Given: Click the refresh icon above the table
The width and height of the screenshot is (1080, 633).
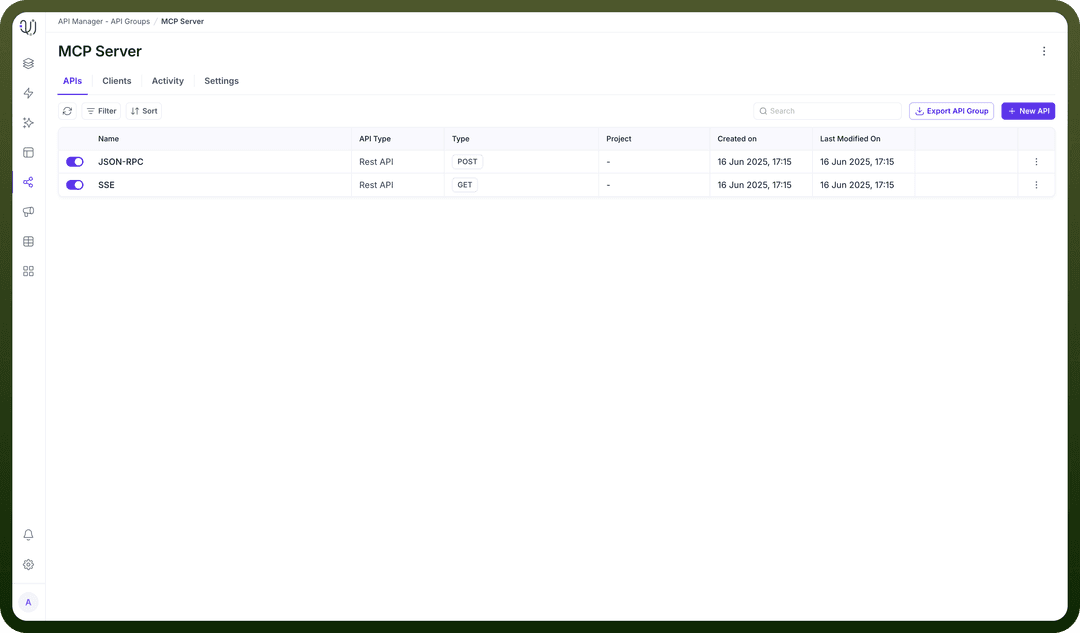Looking at the screenshot, I should click(x=68, y=111).
